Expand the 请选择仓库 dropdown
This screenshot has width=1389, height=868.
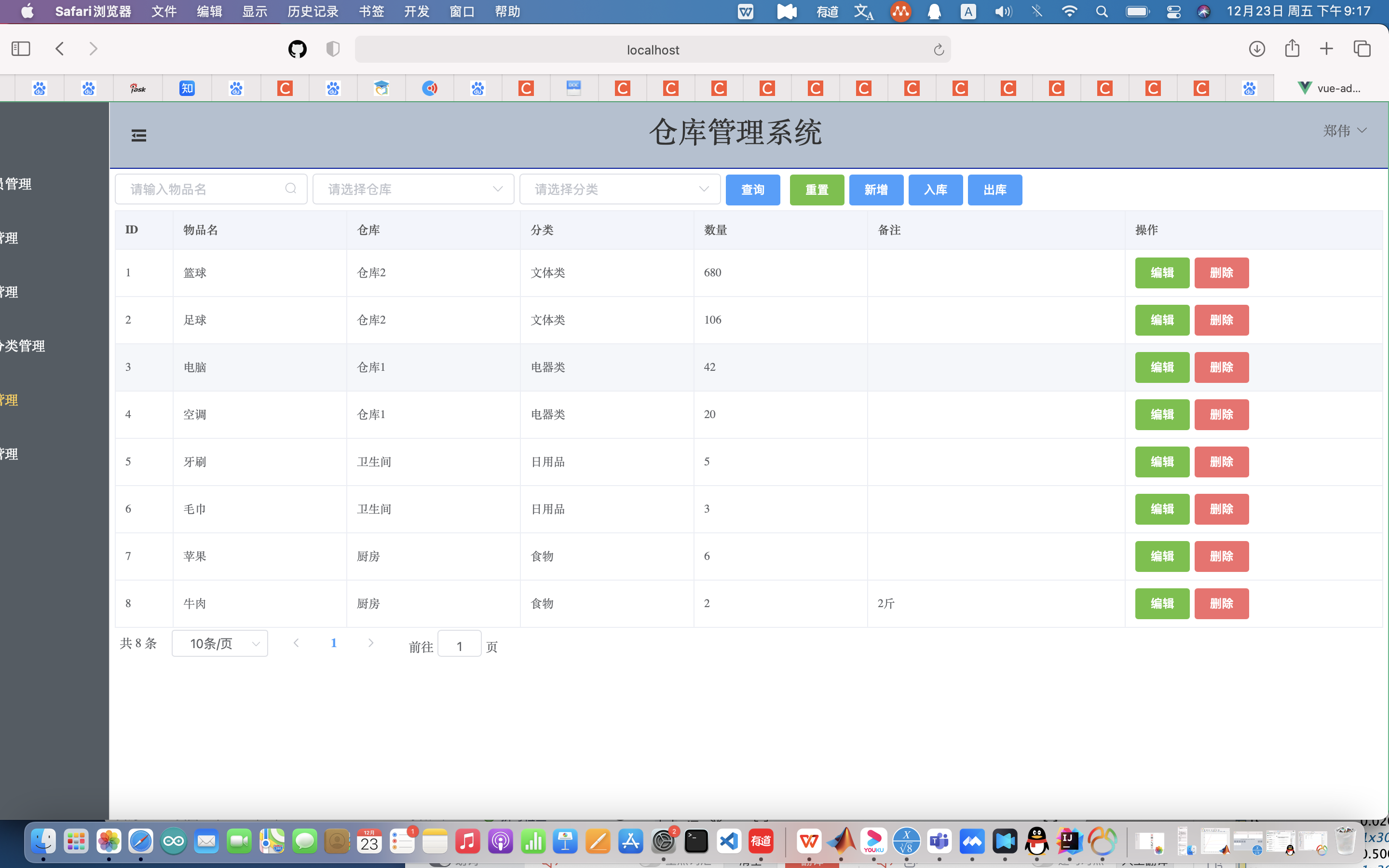413,189
